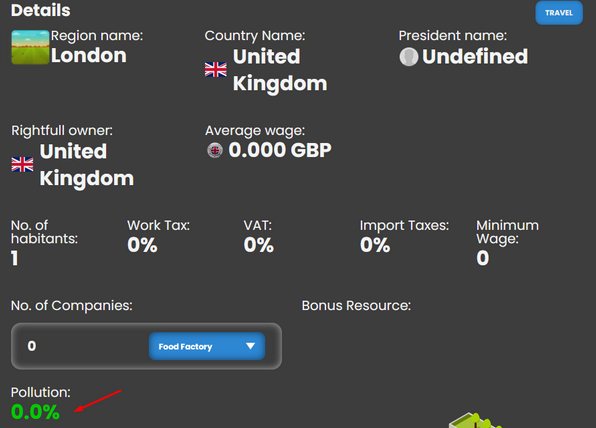The width and height of the screenshot is (596, 428).
Task: Click the United Kingdom country name
Action: 280,70
